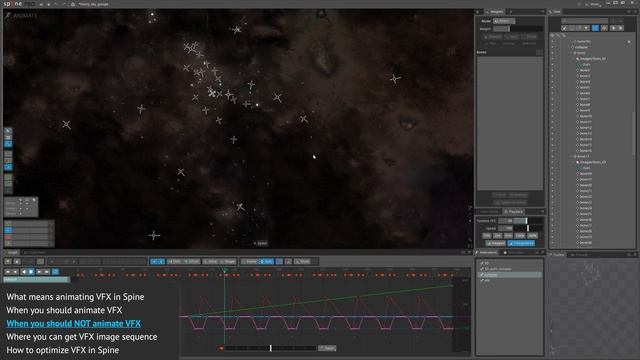Select bone9 in the tree
This screenshot has height=360, width=640.
pyautogui.click(x=585, y=110)
